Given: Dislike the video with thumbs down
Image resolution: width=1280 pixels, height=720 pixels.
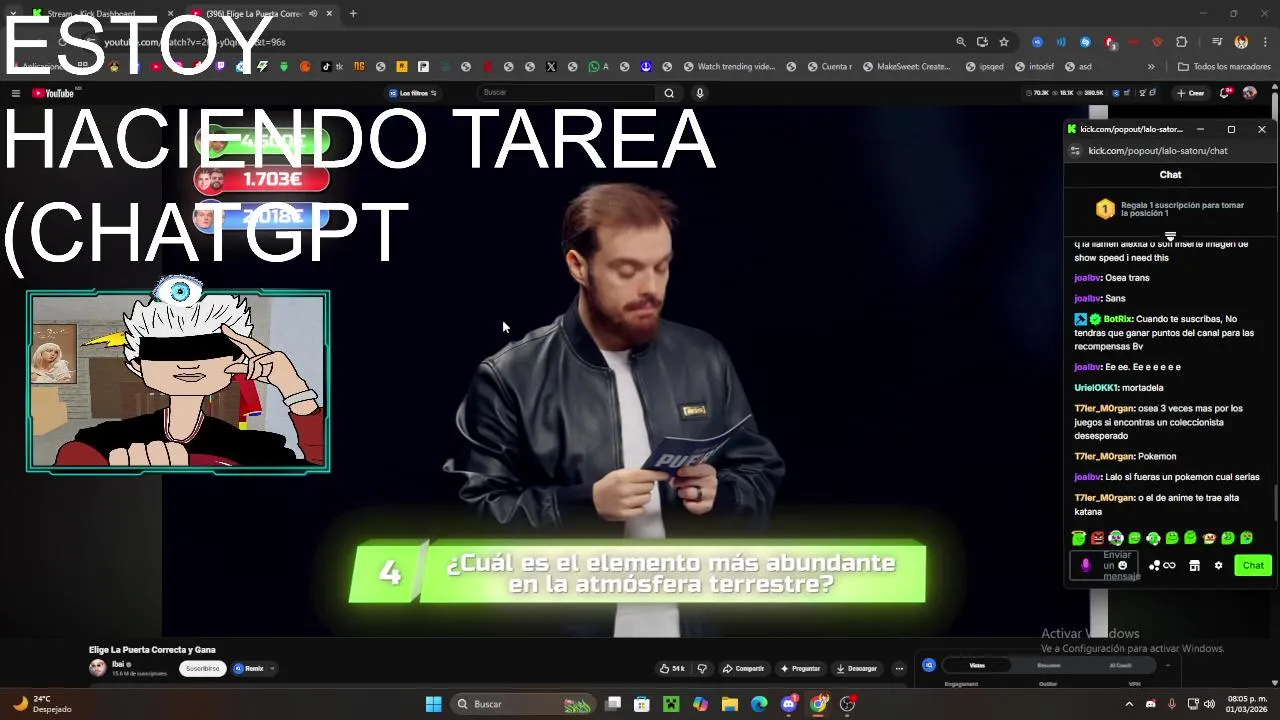Looking at the screenshot, I should pyautogui.click(x=702, y=668).
